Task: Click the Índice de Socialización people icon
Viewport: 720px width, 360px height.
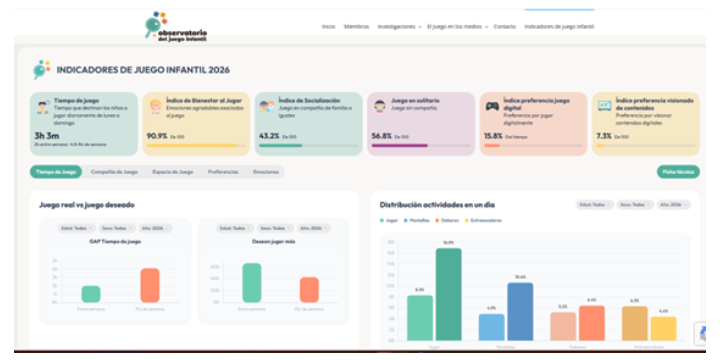Action: [x=267, y=107]
